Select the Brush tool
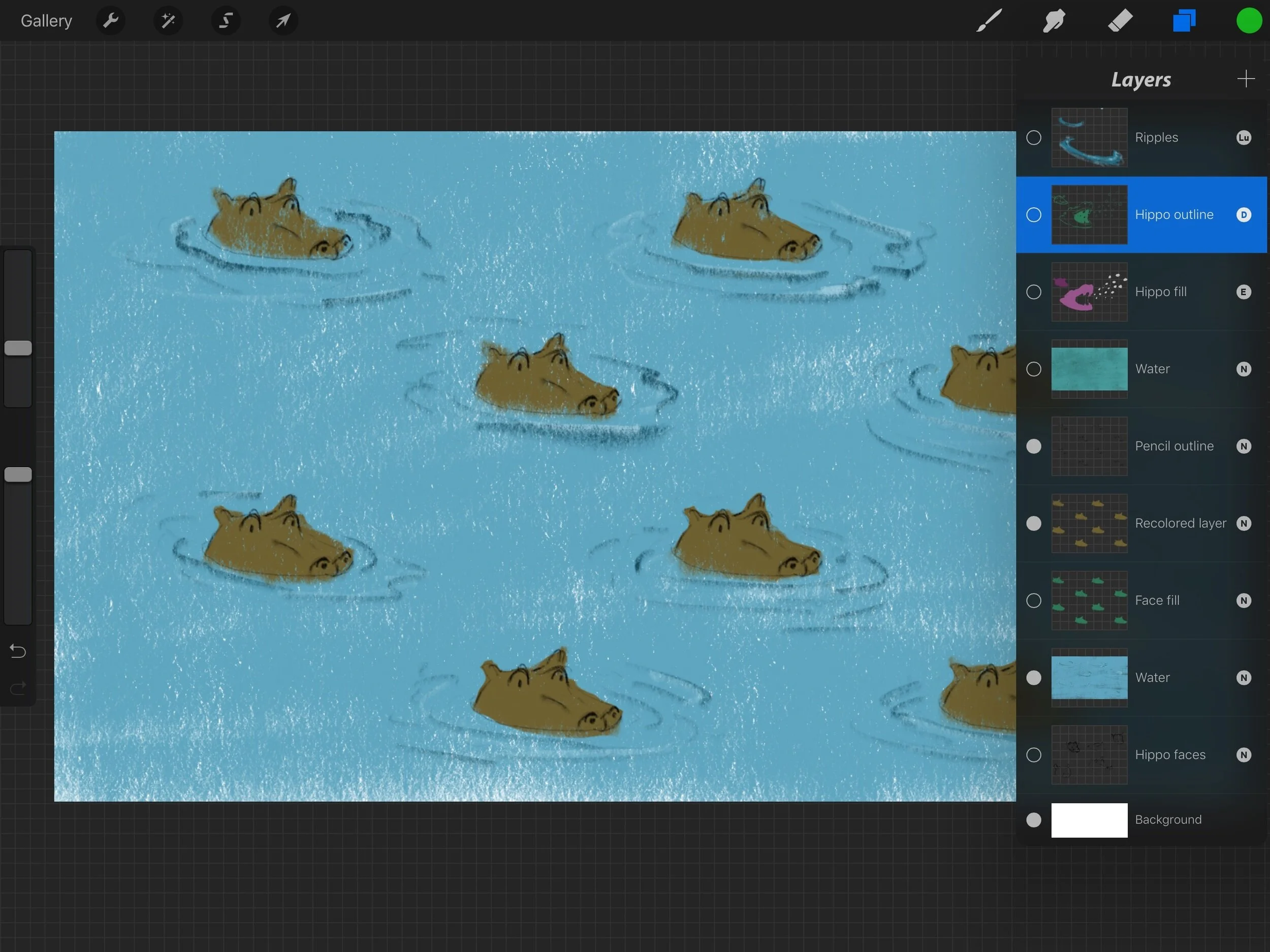 (x=989, y=21)
